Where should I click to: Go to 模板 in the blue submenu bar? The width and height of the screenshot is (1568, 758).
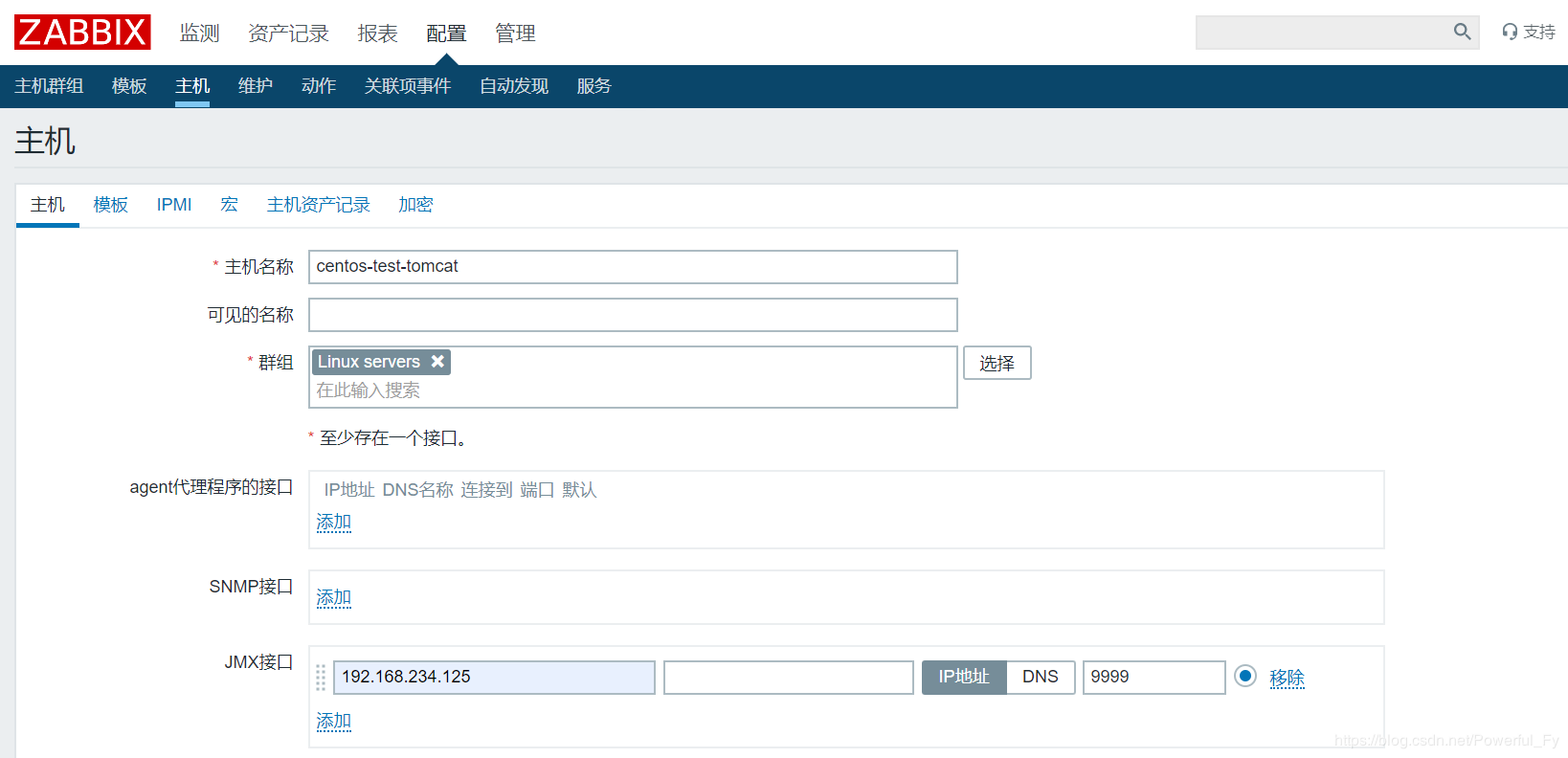point(129,86)
